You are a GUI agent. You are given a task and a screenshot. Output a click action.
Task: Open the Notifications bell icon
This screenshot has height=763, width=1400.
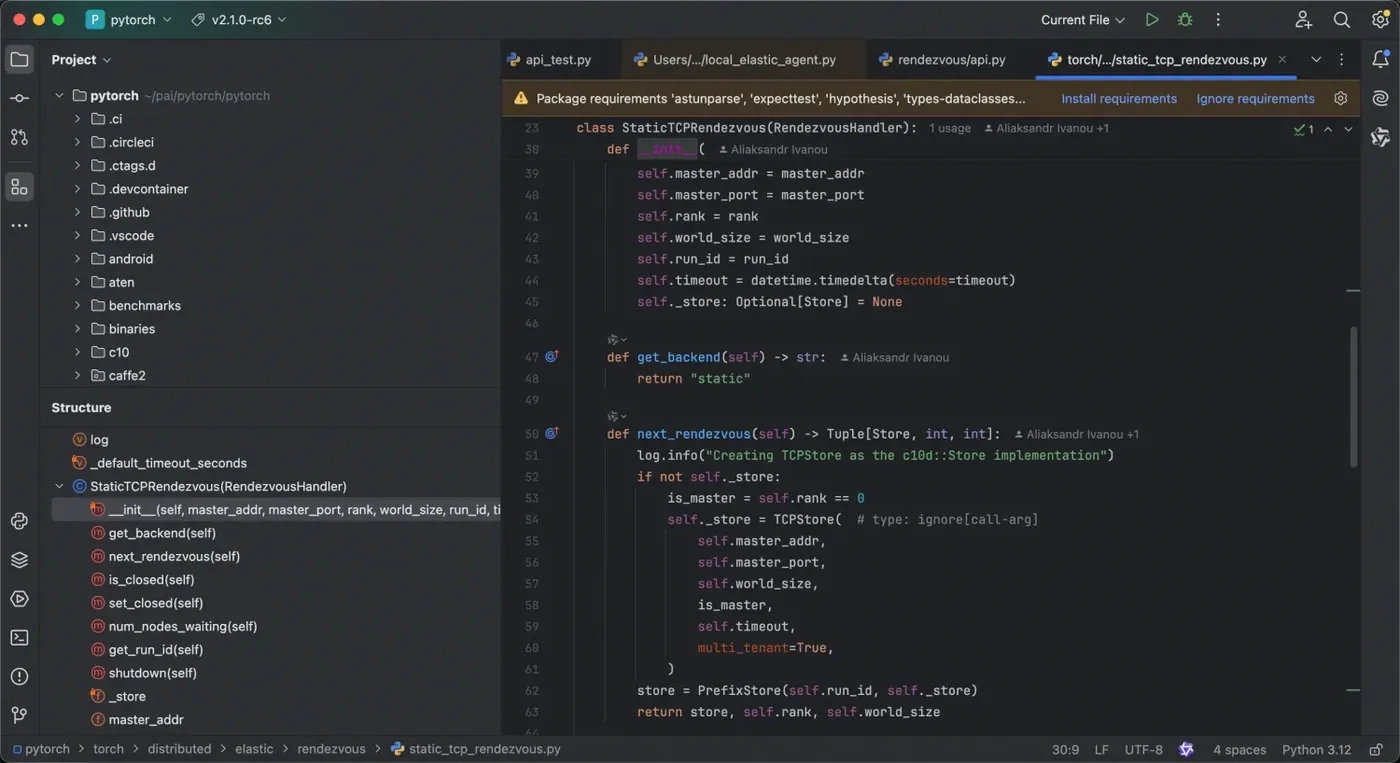(x=1380, y=60)
